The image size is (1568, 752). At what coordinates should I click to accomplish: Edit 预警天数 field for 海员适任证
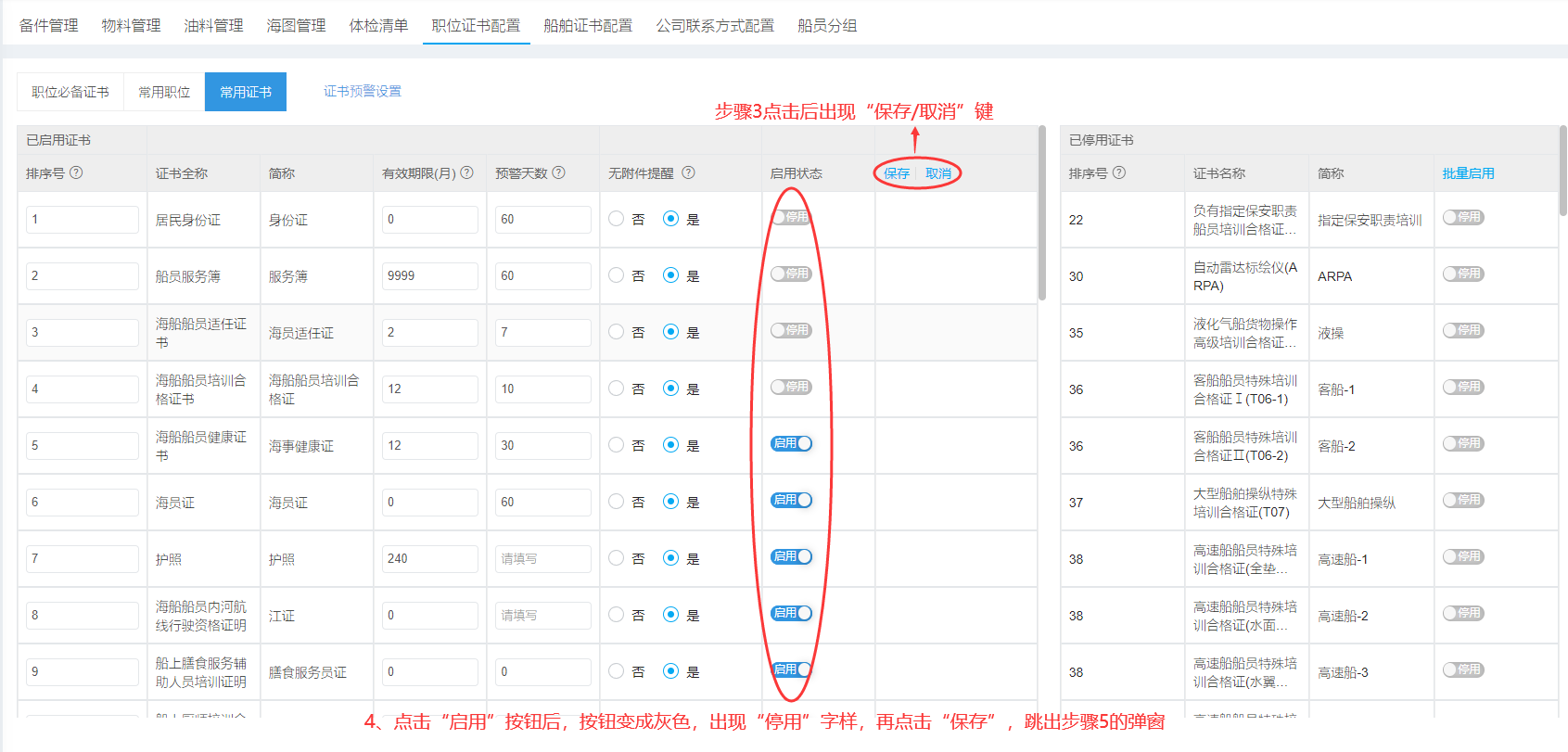coord(543,333)
